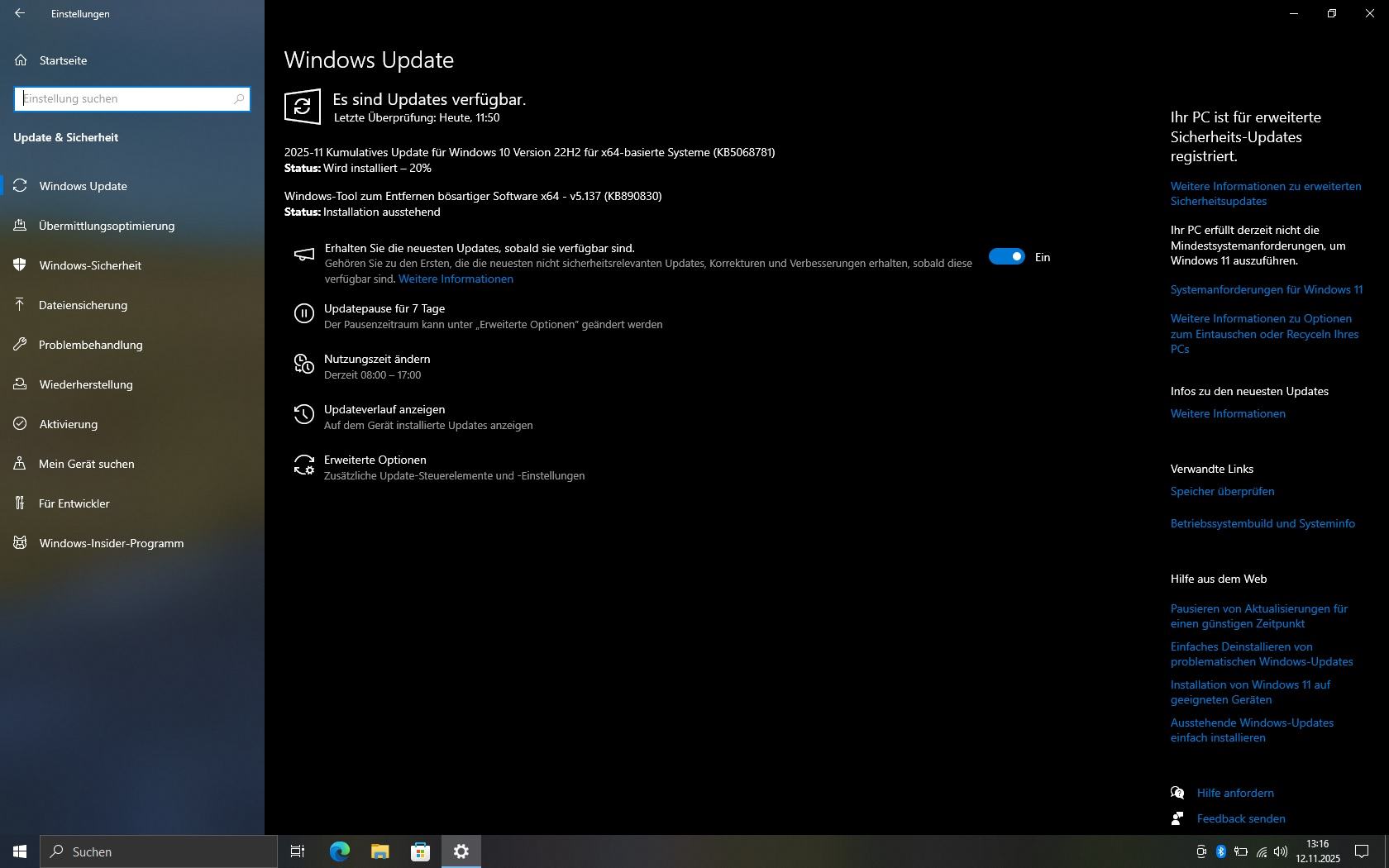The width and height of the screenshot is (1389, 868).
Task: Click the Windows-Insider-Programm cat icon
Action: 21,543
